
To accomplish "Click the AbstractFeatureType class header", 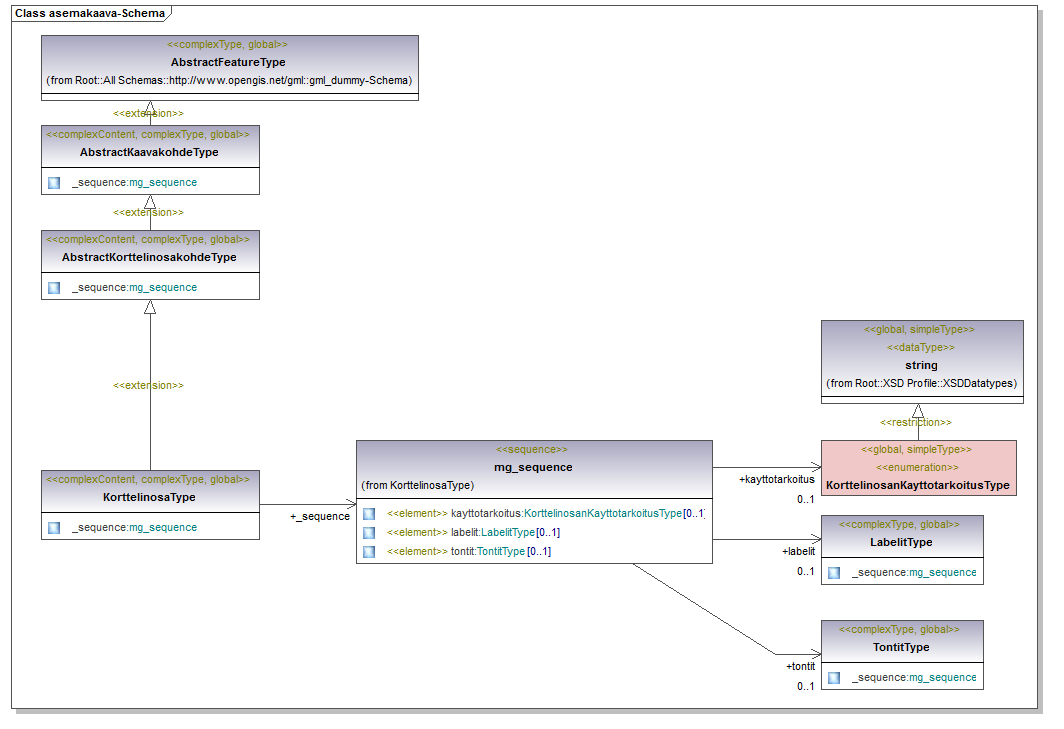I will point(229,62).
